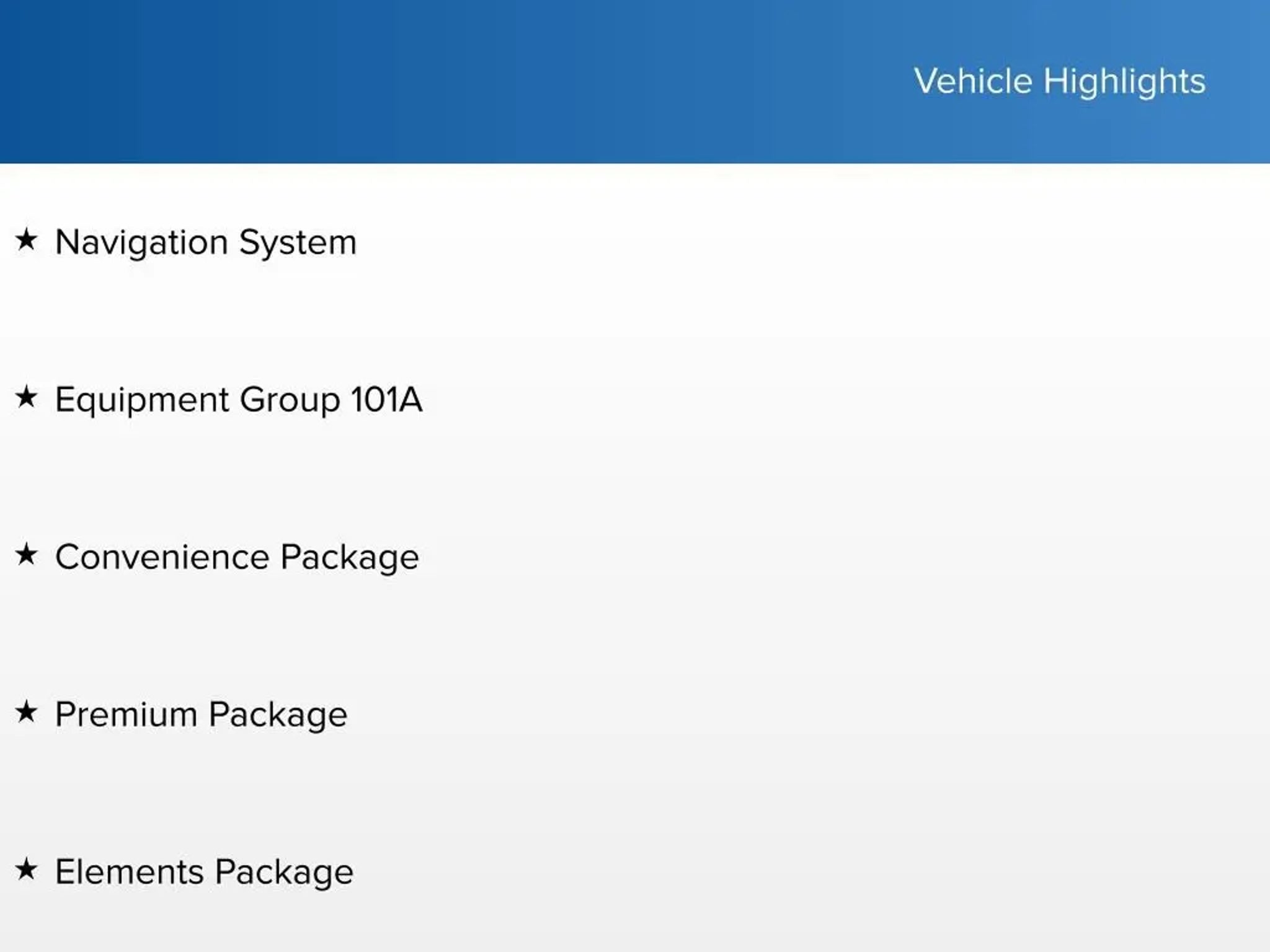
Task: Click the word Highlights in the header
Action: 1124,81
